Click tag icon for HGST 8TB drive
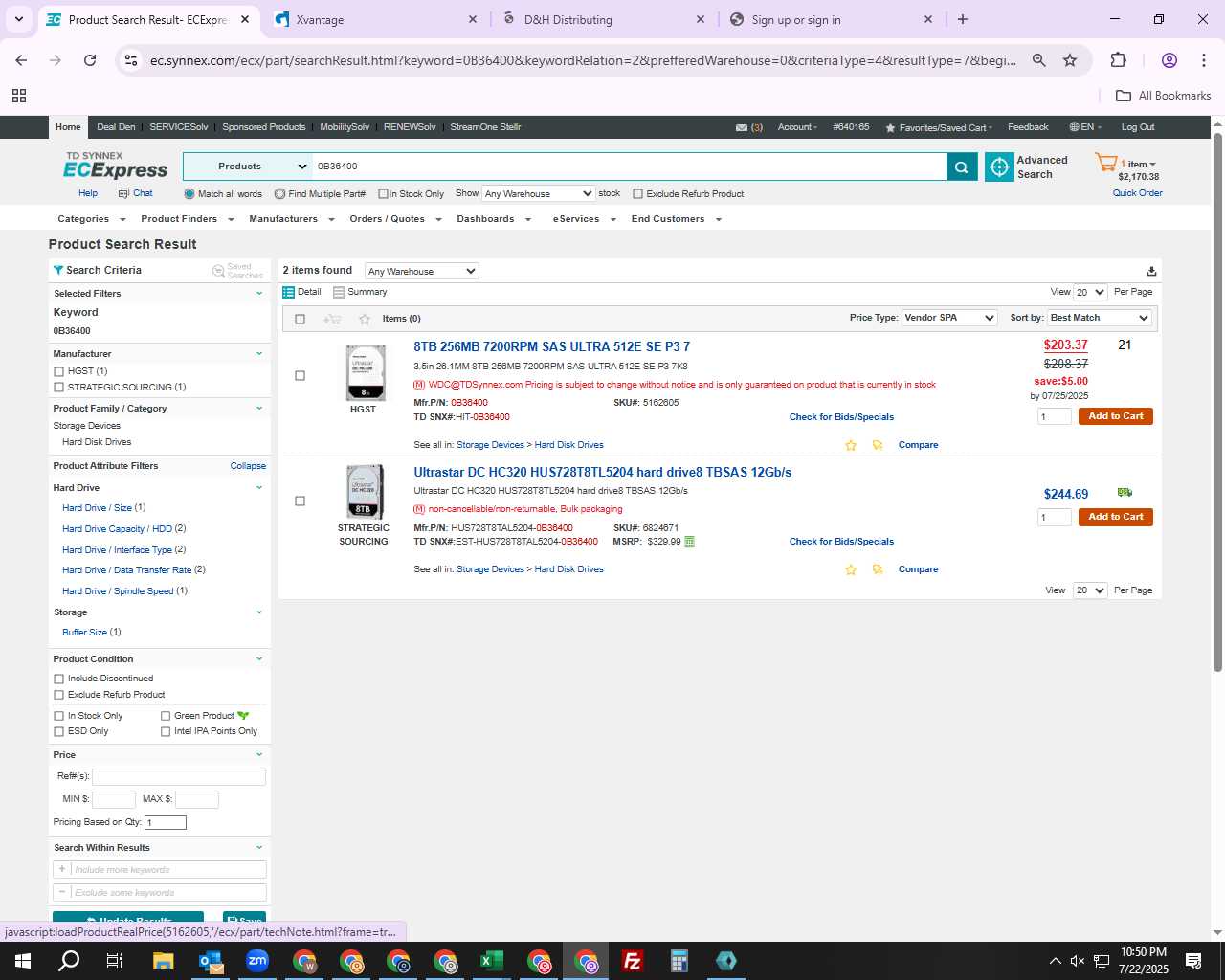 pos(878,445)
